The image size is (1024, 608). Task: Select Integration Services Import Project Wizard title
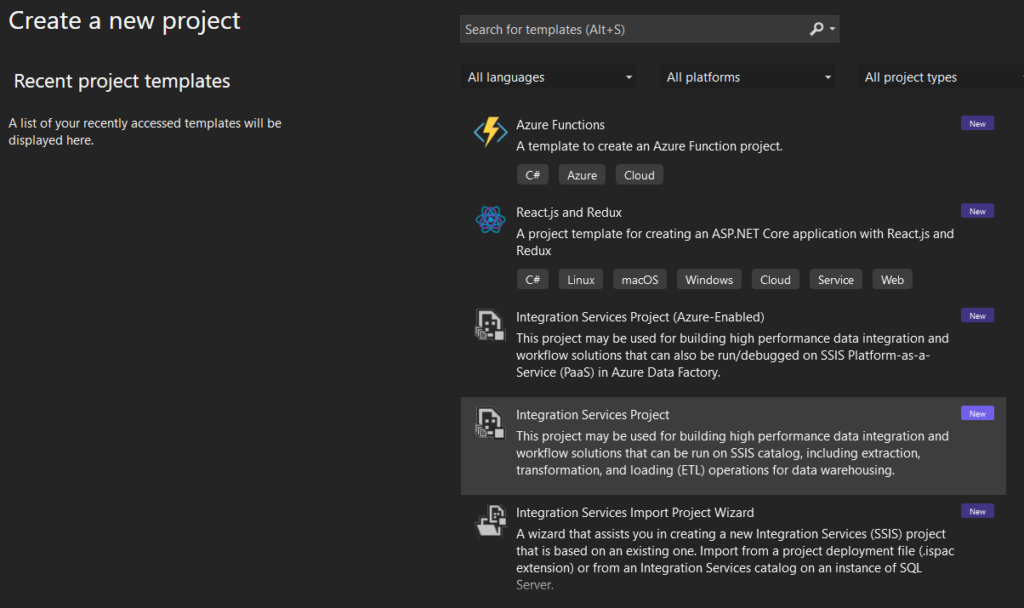(x=635, y=513)
